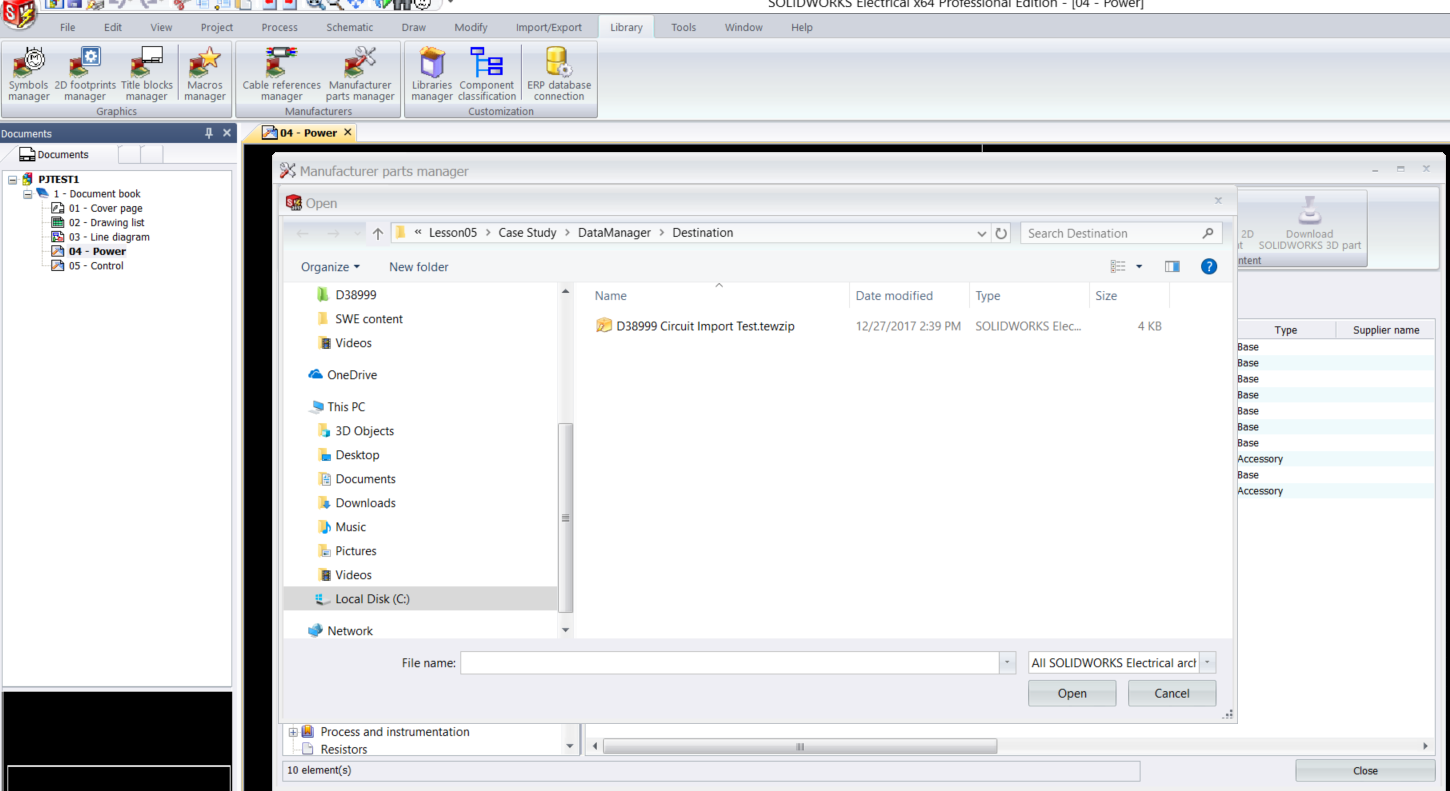
Task: Open the Symbols manager
Action: [x=29, y=74]
